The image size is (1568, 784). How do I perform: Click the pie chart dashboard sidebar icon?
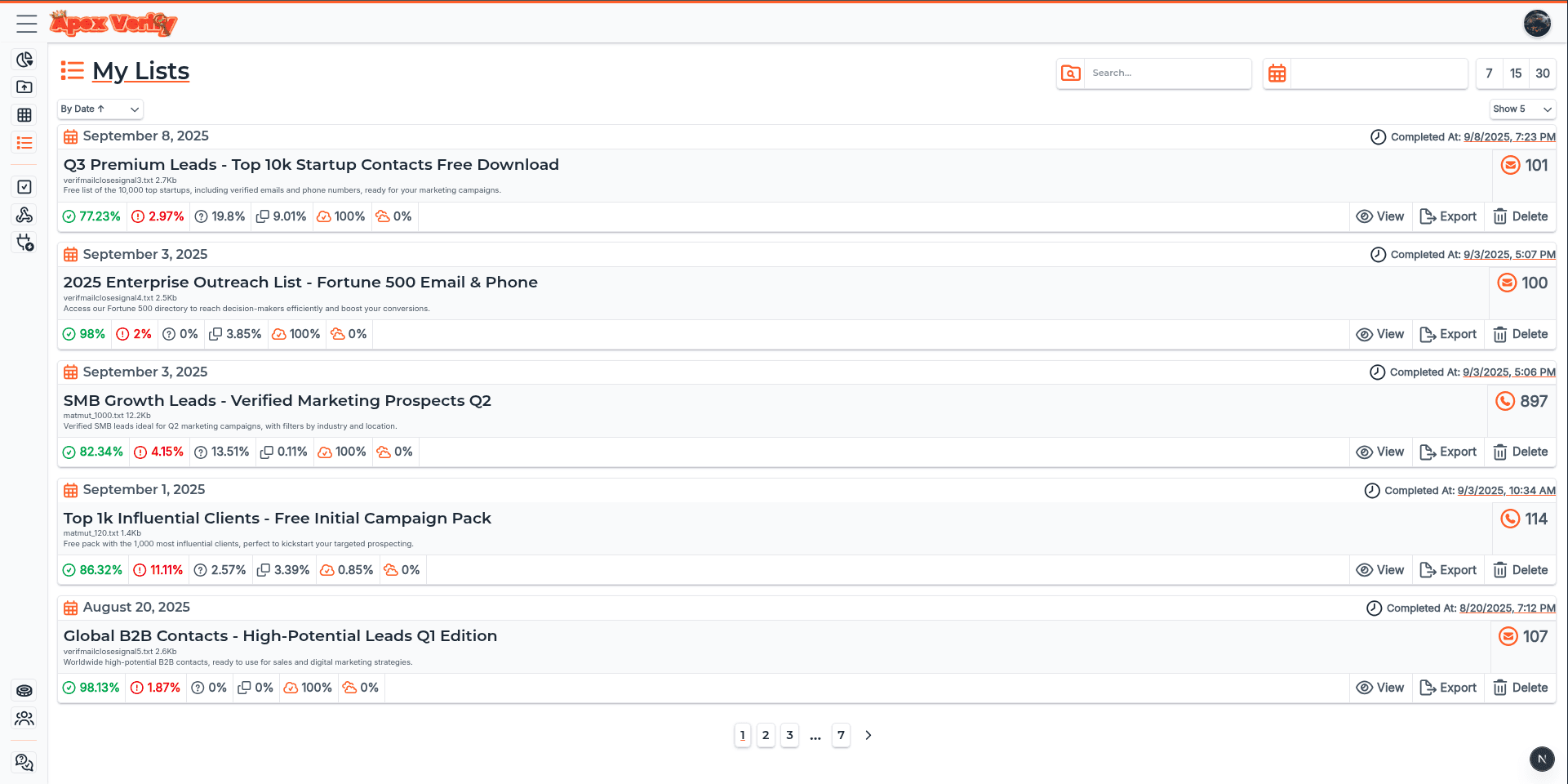(x=24, y=60)
